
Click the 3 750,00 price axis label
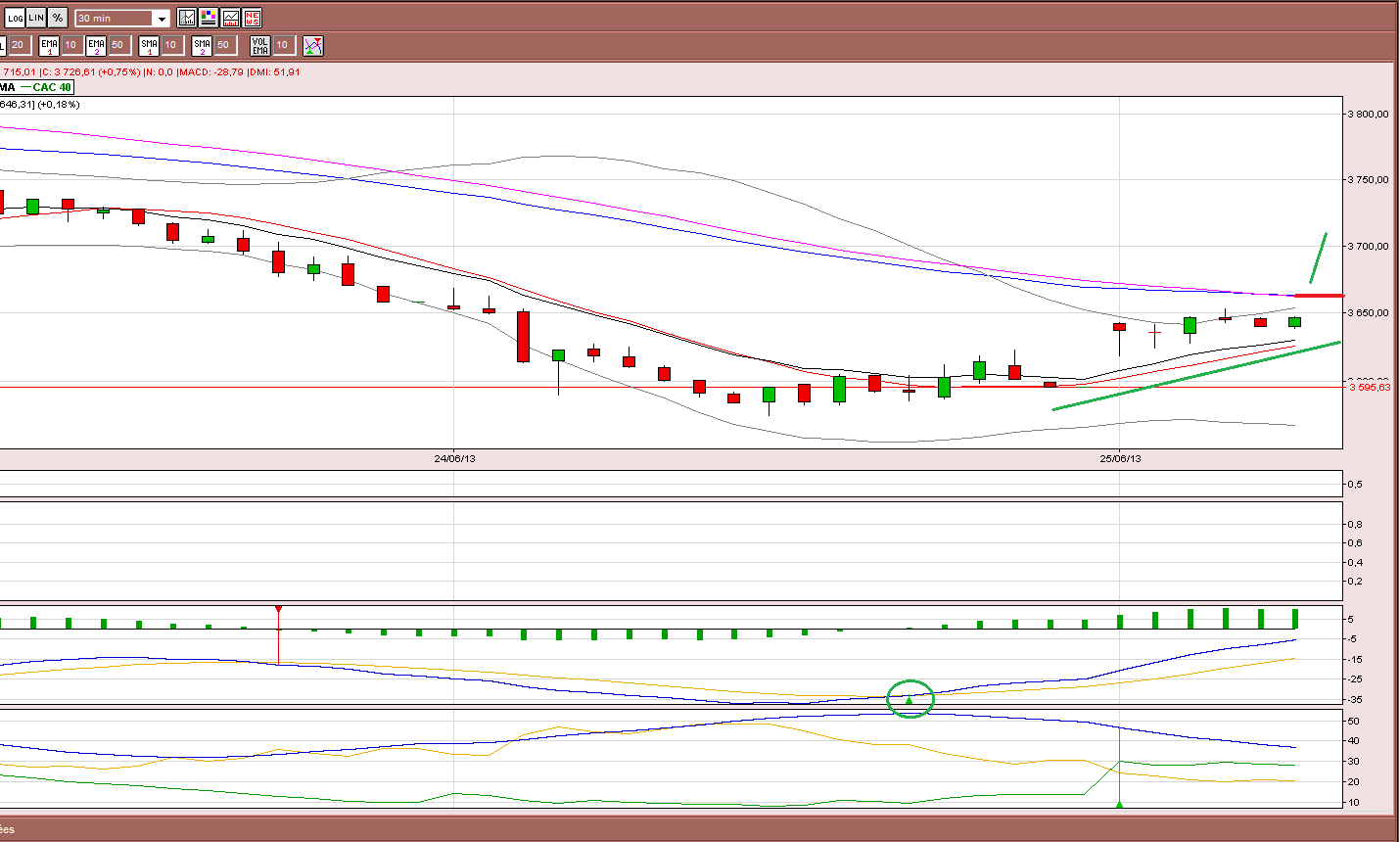click(x=1369, y=180)
